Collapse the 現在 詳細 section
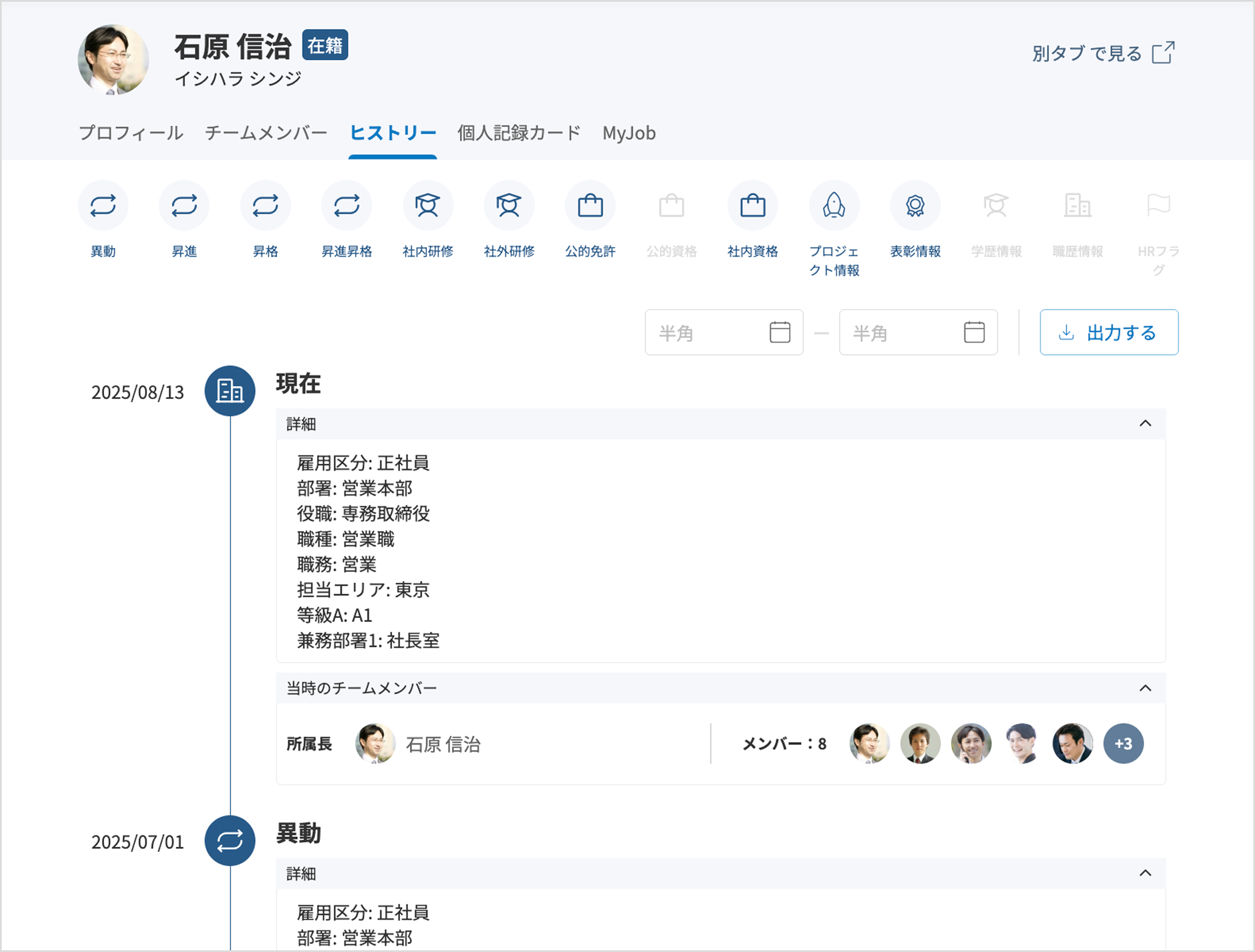 coord(1145,423)
